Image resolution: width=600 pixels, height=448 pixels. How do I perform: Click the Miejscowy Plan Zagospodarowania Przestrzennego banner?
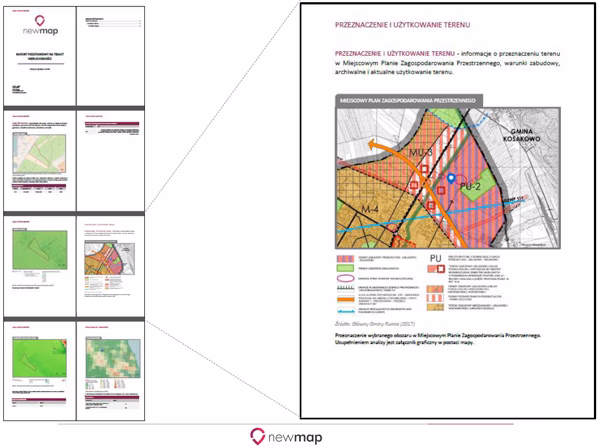pos(408,101)
